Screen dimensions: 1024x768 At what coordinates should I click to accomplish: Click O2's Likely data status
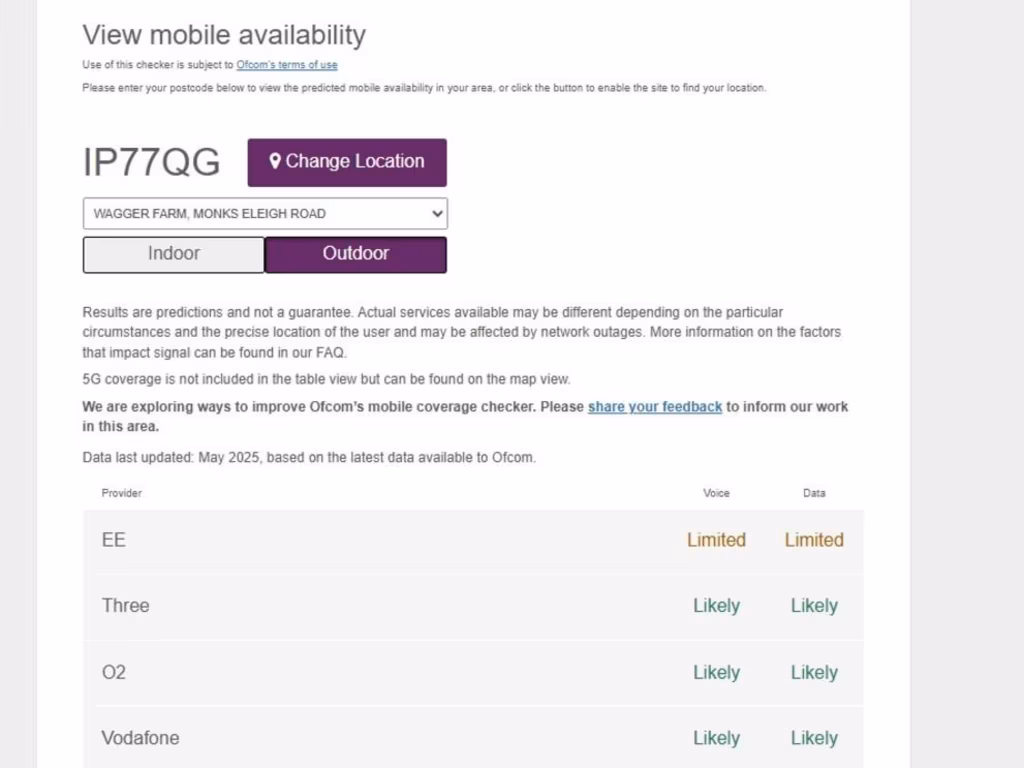(x=814, y=672)
